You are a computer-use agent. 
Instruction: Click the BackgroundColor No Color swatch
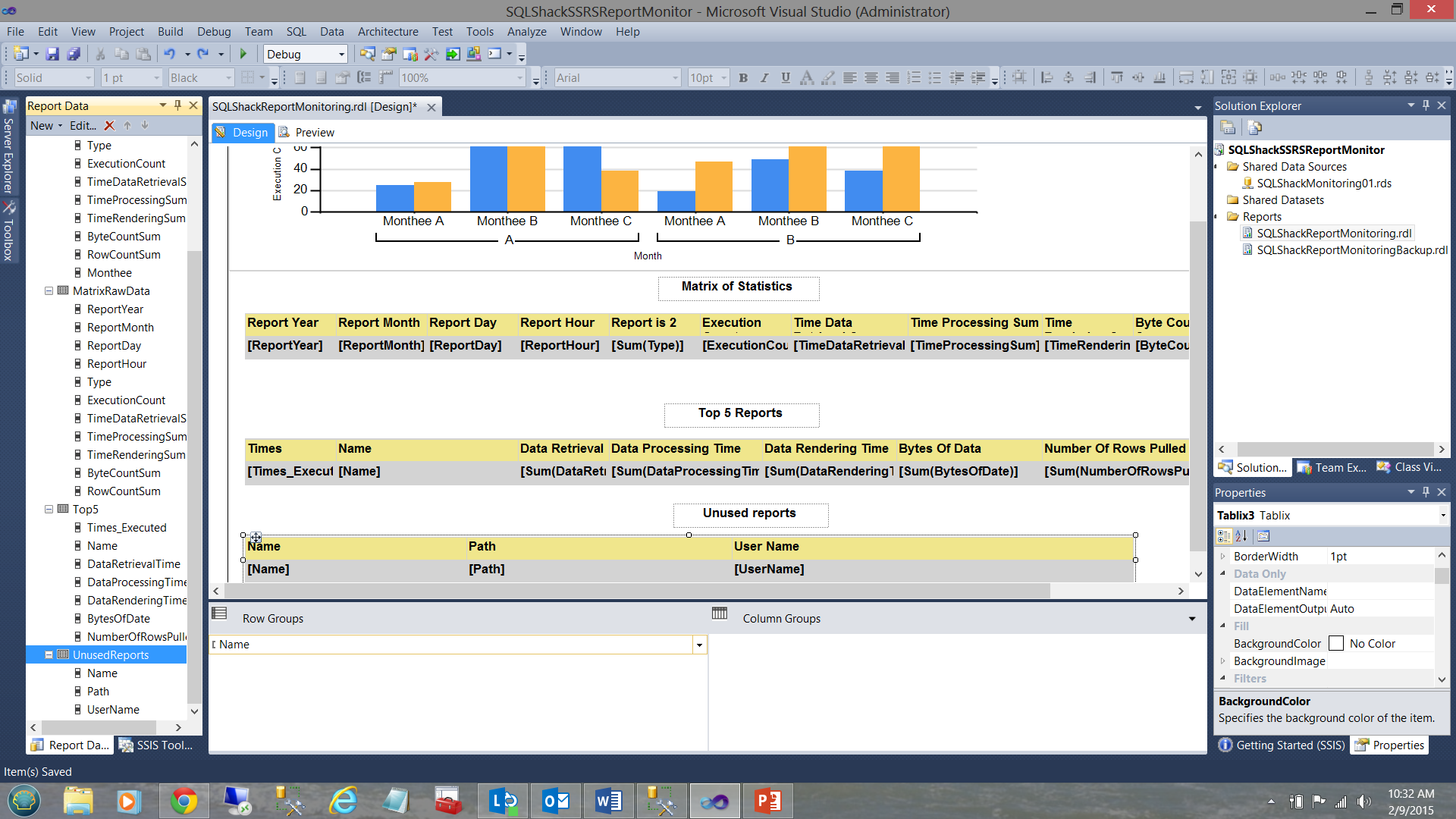[1336, 643]
